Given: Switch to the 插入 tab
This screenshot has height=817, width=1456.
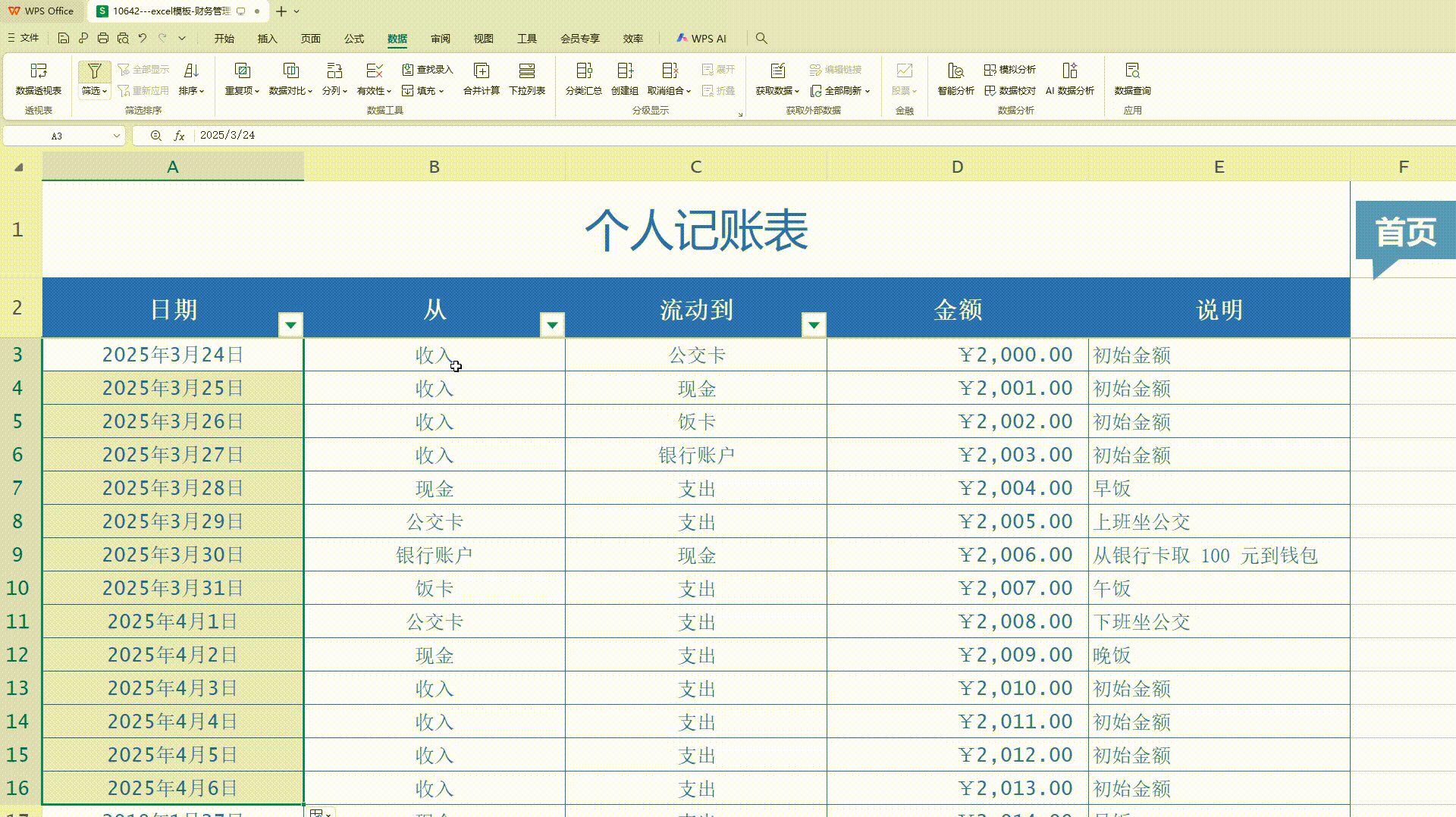Looking at the screenshot, I should click(267, 39).
